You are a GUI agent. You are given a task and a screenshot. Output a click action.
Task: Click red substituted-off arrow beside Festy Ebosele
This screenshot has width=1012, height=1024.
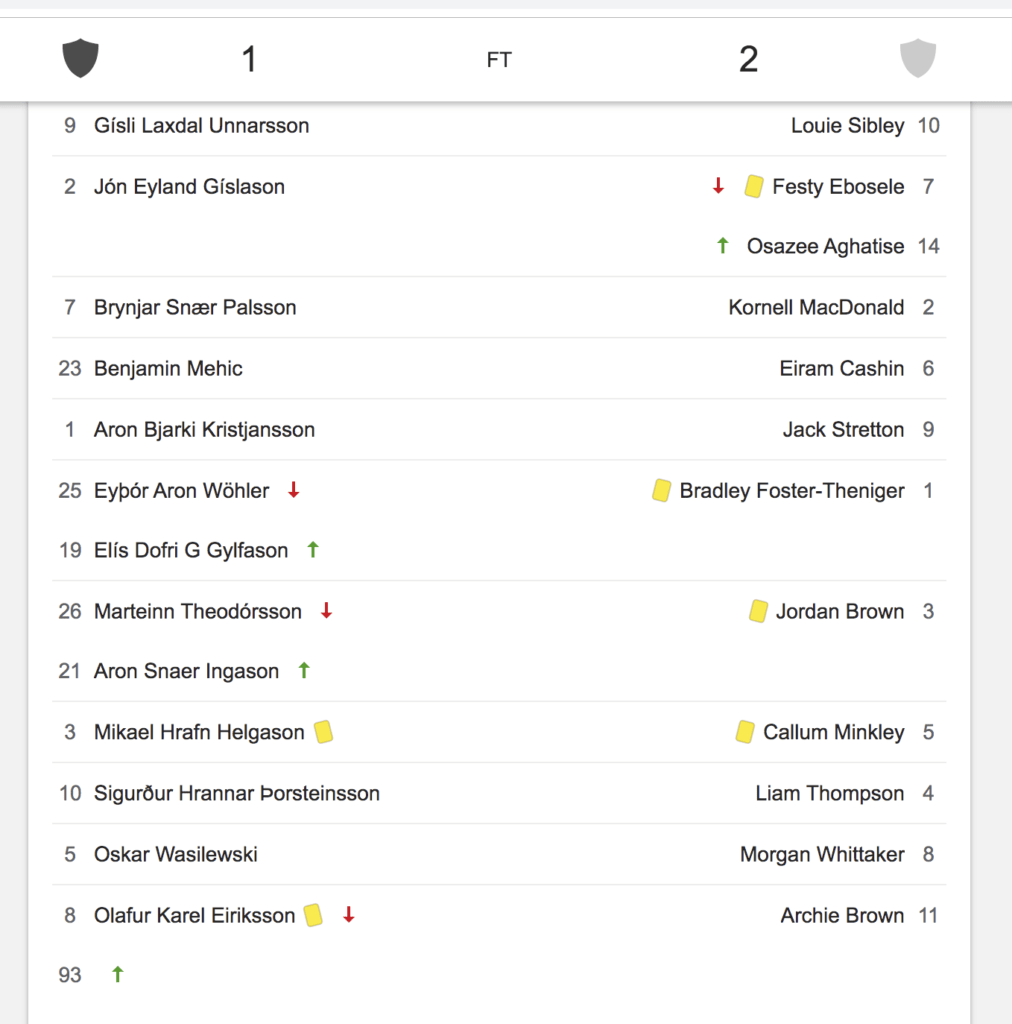pos(718,186)
